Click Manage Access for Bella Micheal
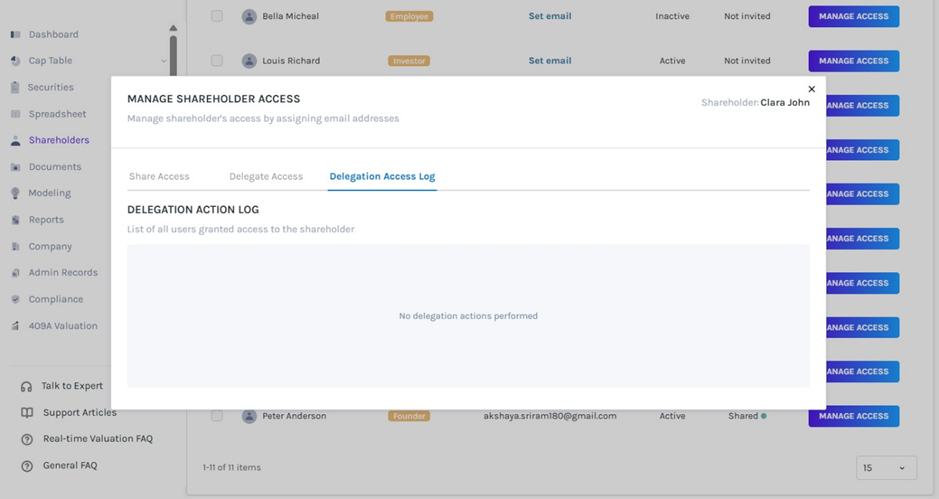 [853, 16]
